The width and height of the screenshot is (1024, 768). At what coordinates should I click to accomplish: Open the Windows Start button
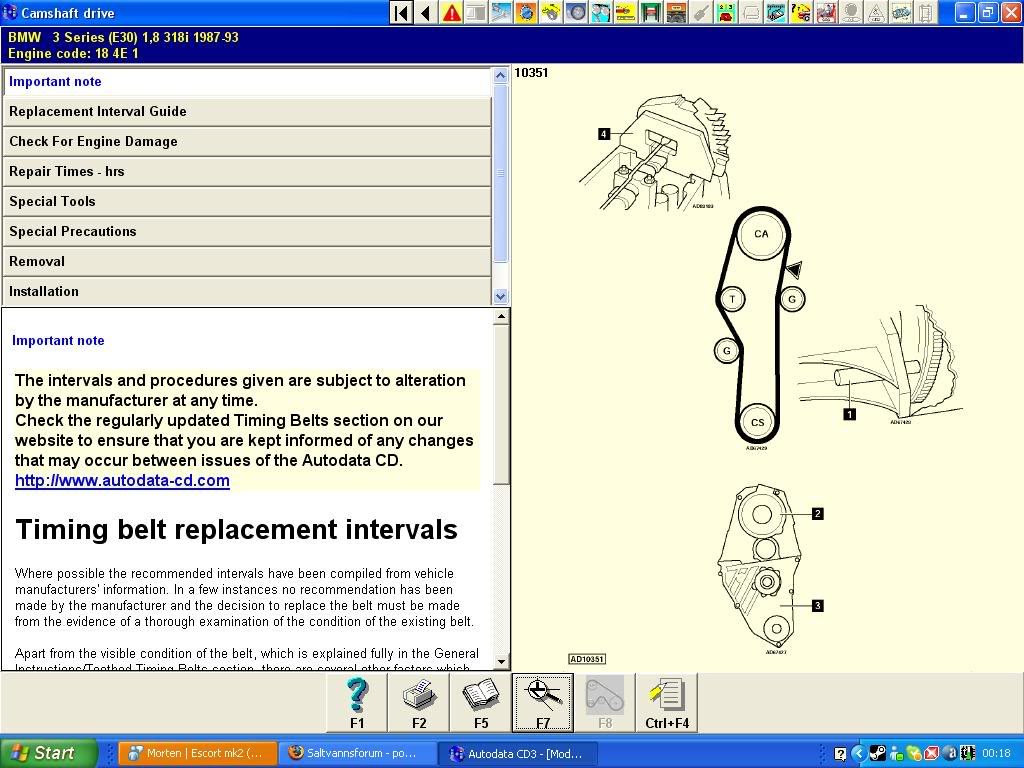49,753
